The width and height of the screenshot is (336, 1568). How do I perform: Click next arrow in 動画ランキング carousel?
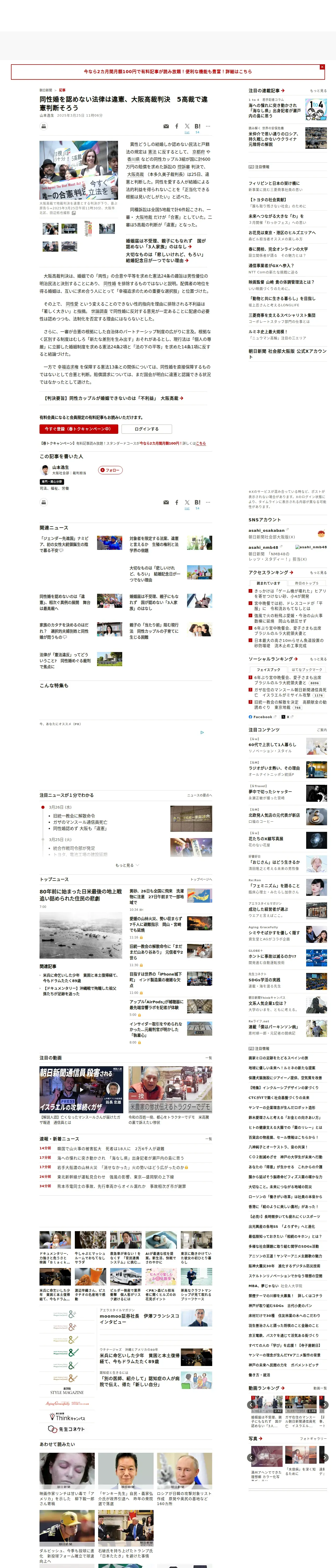click(324, 1405)
